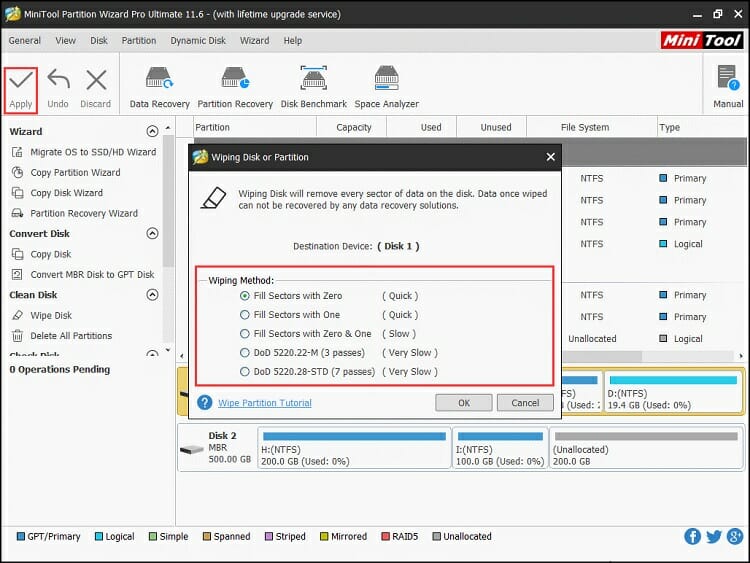
Task: Open the Space Analyzer tool
Action: point(387,79)
